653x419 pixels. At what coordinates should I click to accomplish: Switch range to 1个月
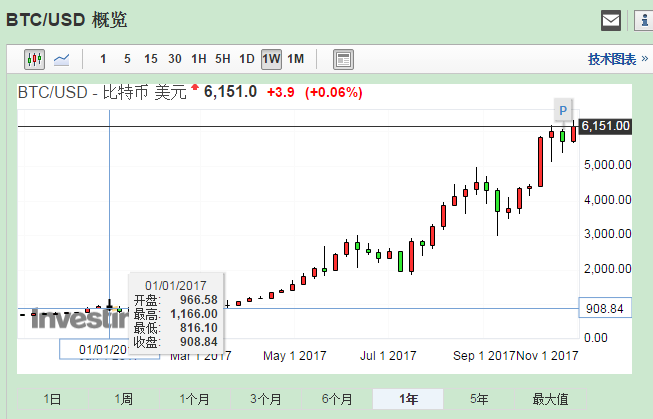194,399
